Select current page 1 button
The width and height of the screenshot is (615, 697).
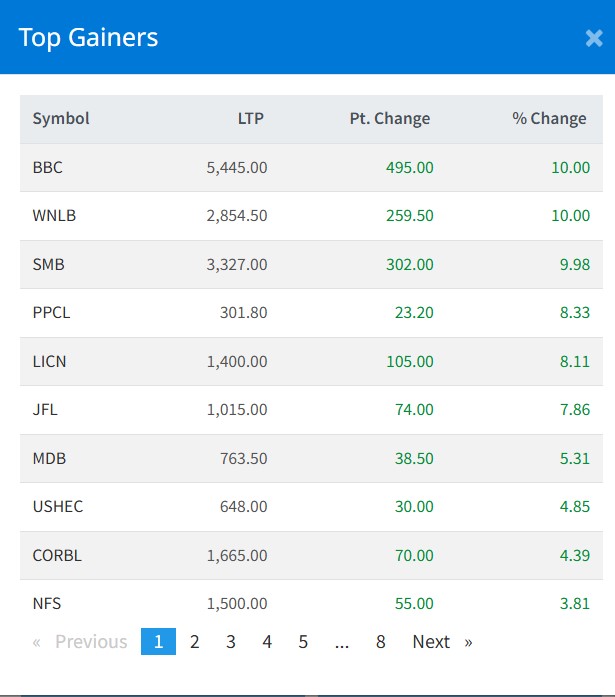[x=158, y=642]
